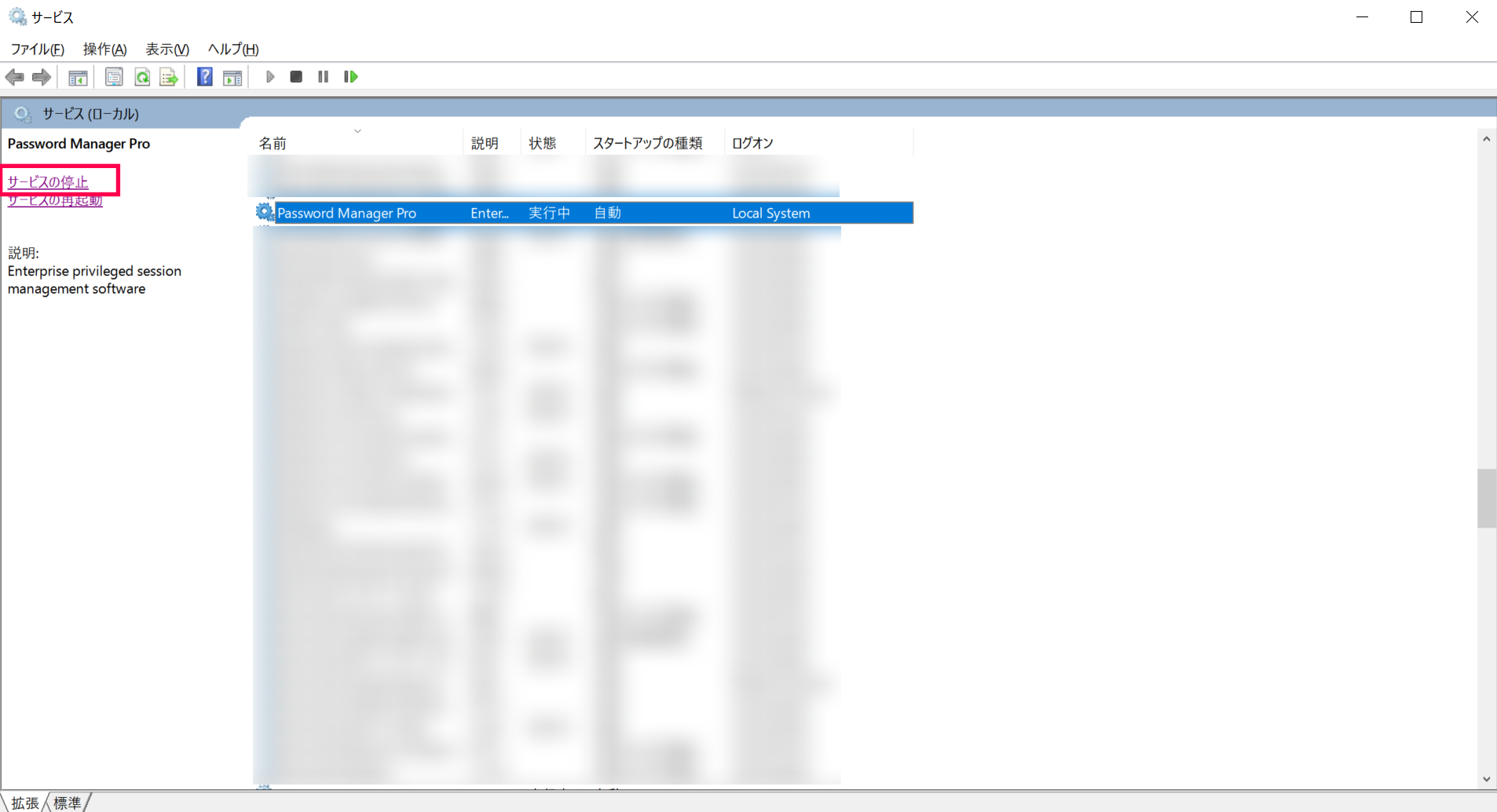The height and width of the screenshot is (812, 1497).
Task: Switch to the 標準 tab
Action: tap(68, 803)
